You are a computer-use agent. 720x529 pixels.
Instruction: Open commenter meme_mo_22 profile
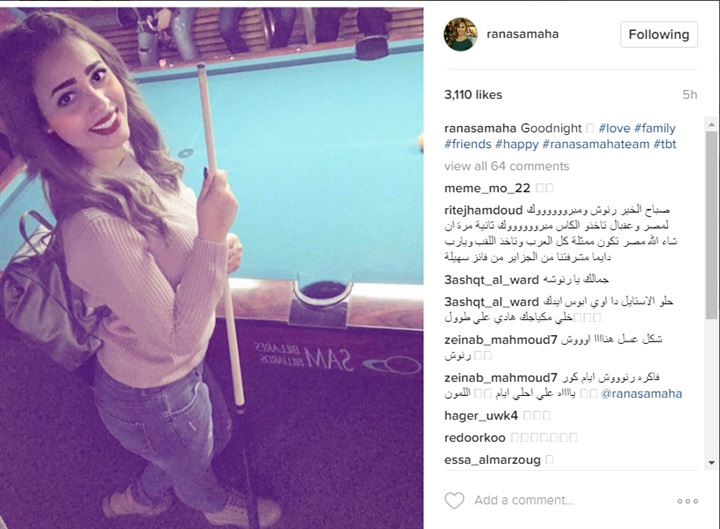(x=487, y=188)
